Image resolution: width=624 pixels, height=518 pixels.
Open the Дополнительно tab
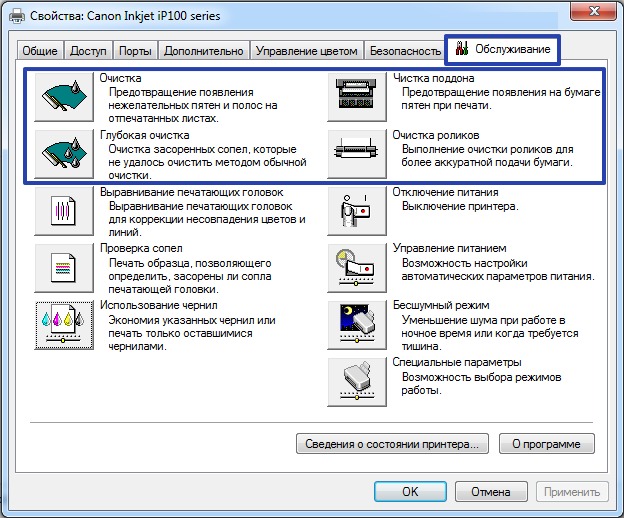pos(204,51)
